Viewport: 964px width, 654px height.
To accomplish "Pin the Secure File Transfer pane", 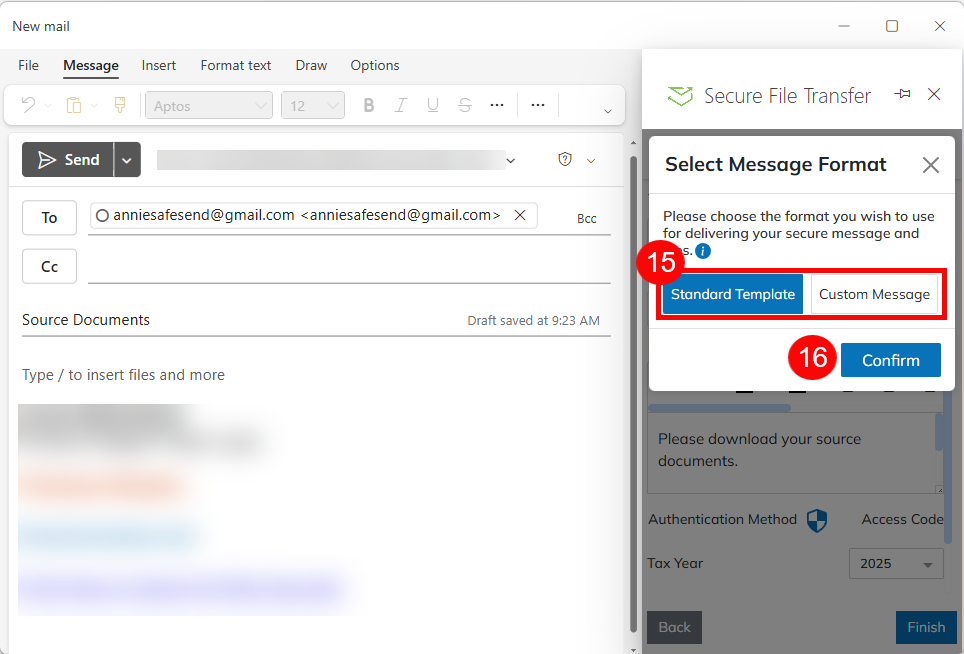I will (903, 94).
